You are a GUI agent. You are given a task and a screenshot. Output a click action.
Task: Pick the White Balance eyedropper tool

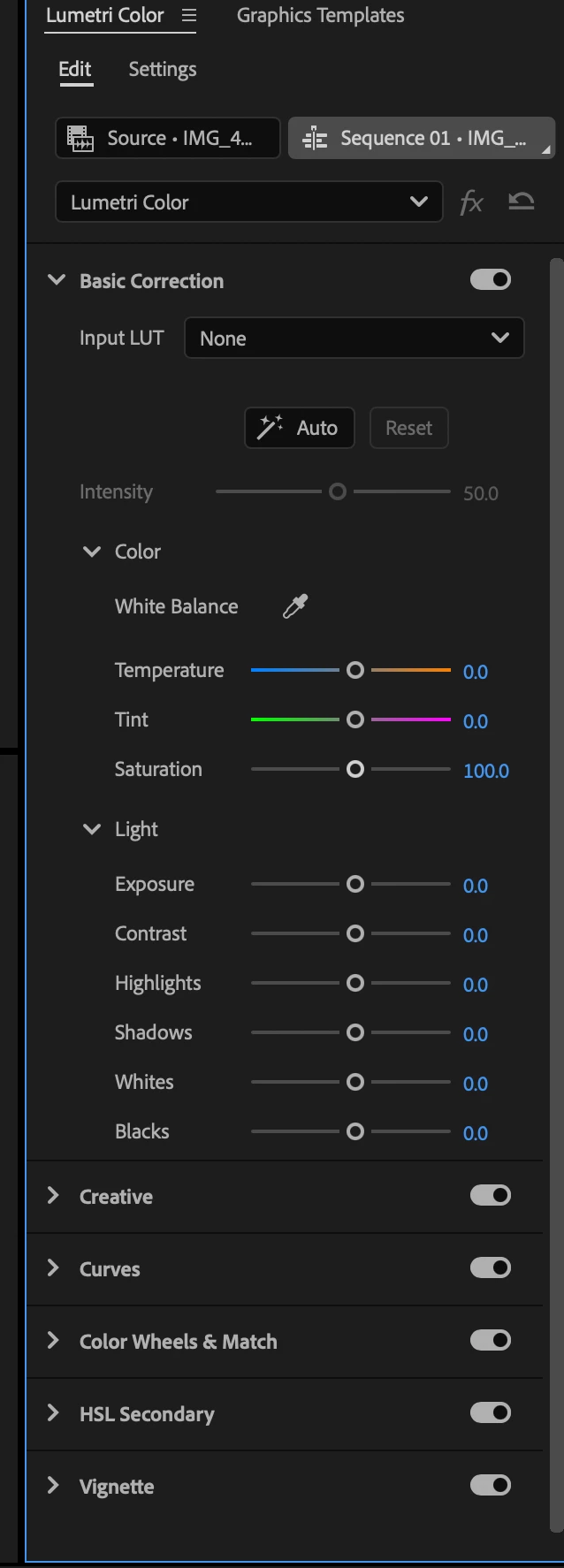pos(294,606)
